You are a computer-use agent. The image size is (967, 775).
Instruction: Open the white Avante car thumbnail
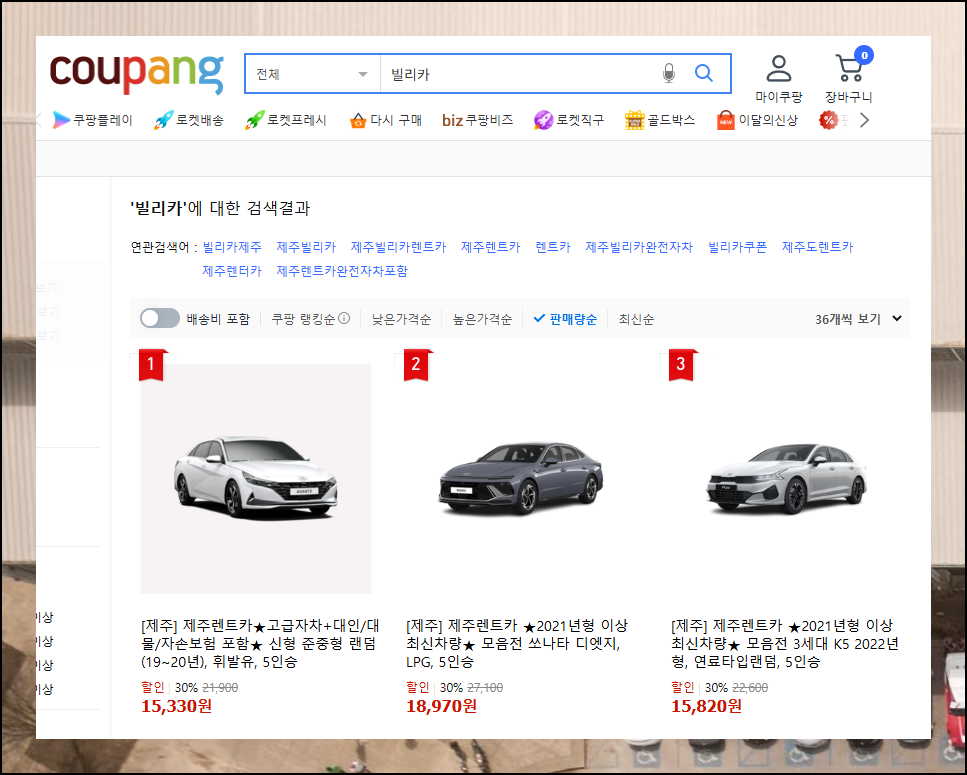coord(256,478)
